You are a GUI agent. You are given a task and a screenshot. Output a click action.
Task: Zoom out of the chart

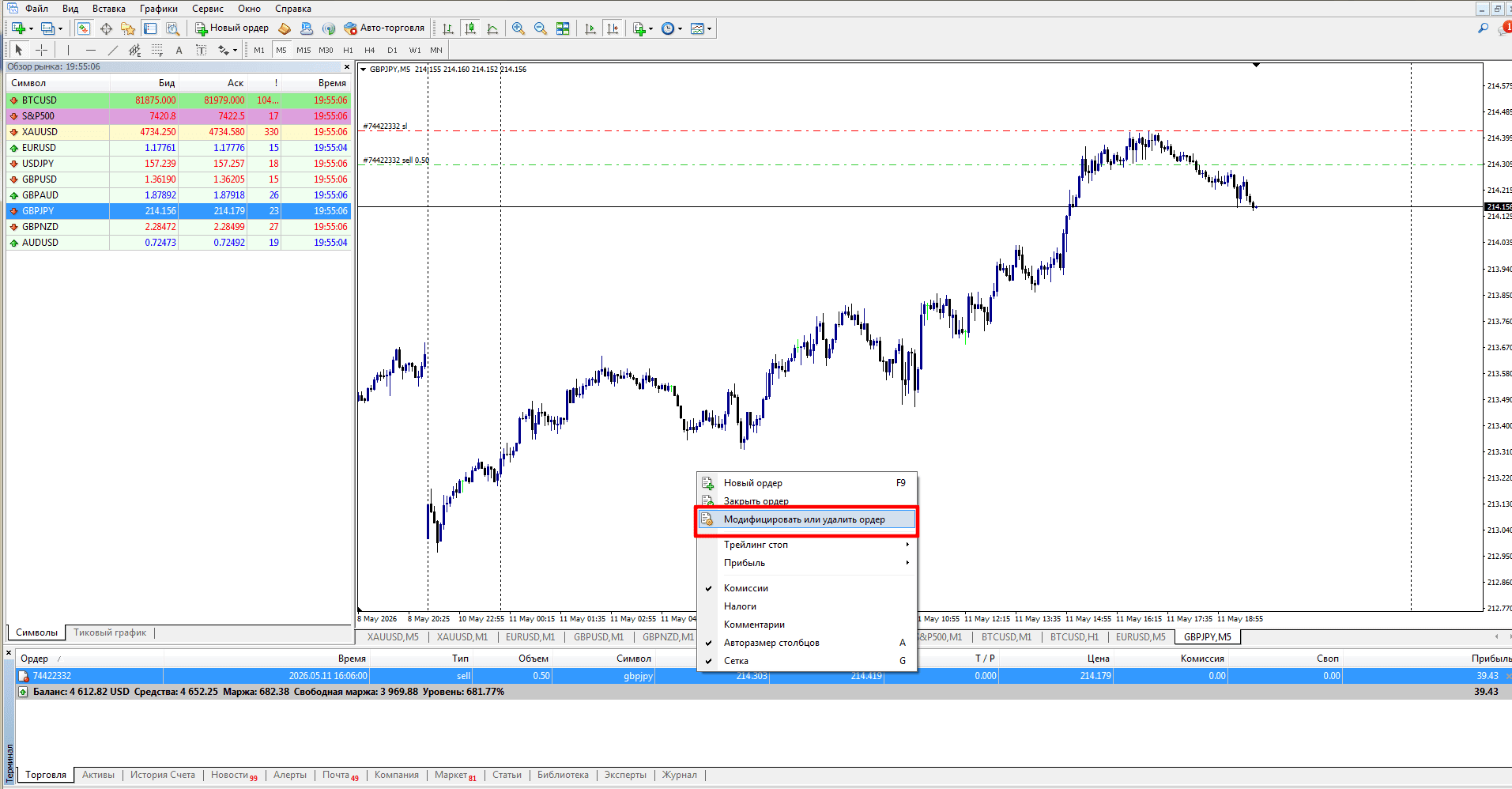pyautogui.click(x=541, y=28)
